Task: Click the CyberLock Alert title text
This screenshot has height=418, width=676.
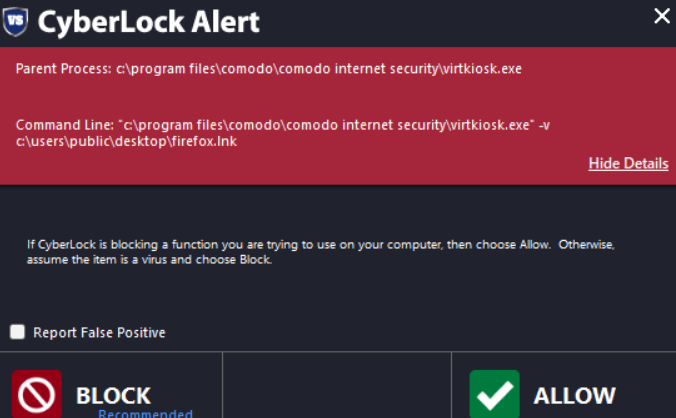Action: 149,21
